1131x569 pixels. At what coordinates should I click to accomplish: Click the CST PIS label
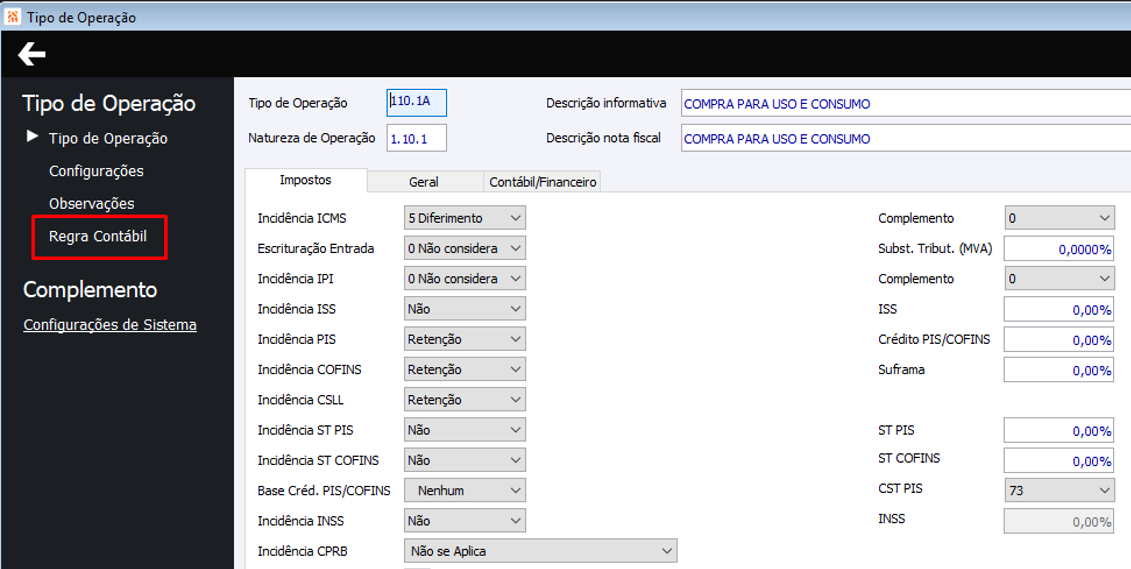[x=900, y=488]
